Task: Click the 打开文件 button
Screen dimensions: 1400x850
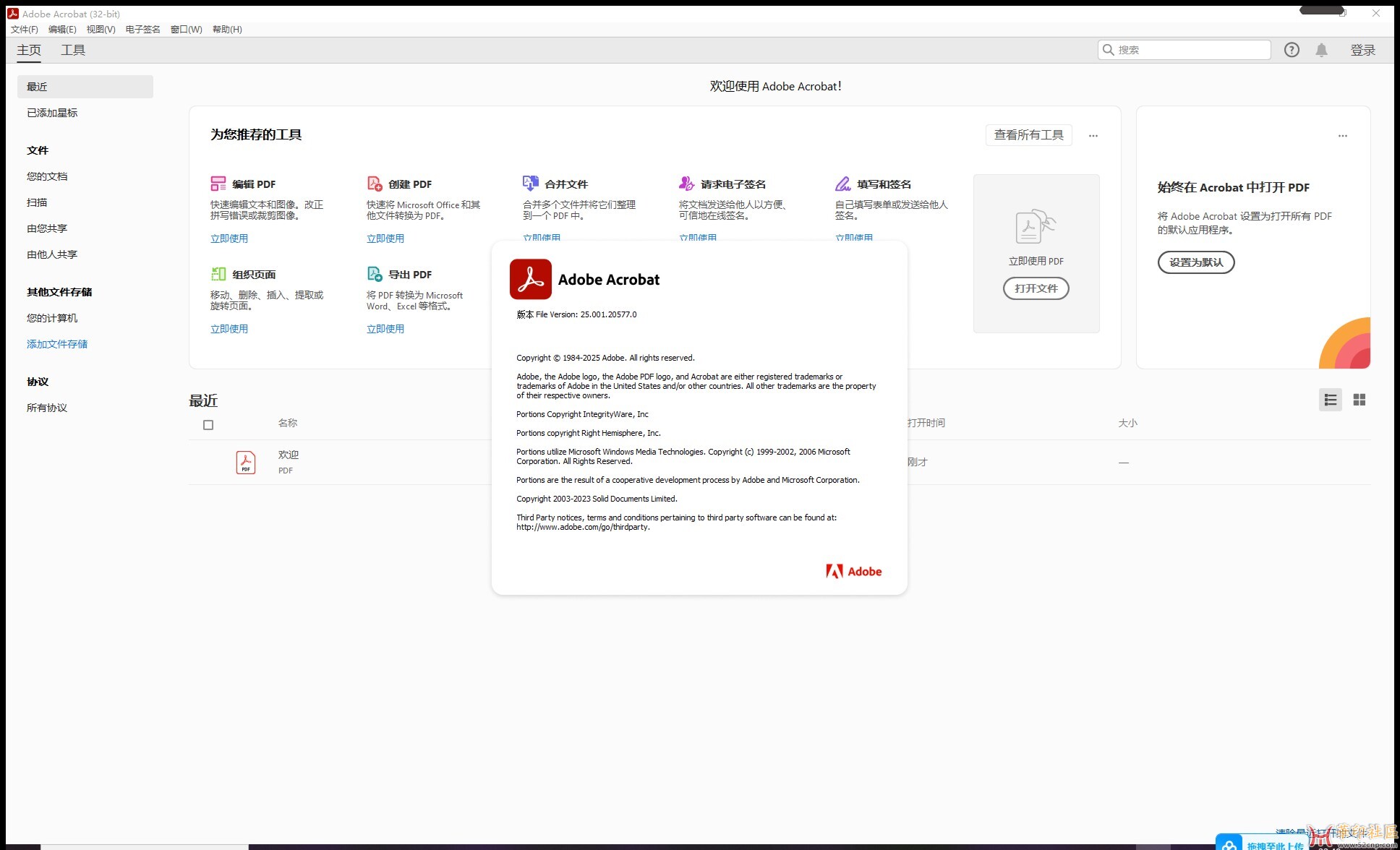Action: (x=1036, y=288)
